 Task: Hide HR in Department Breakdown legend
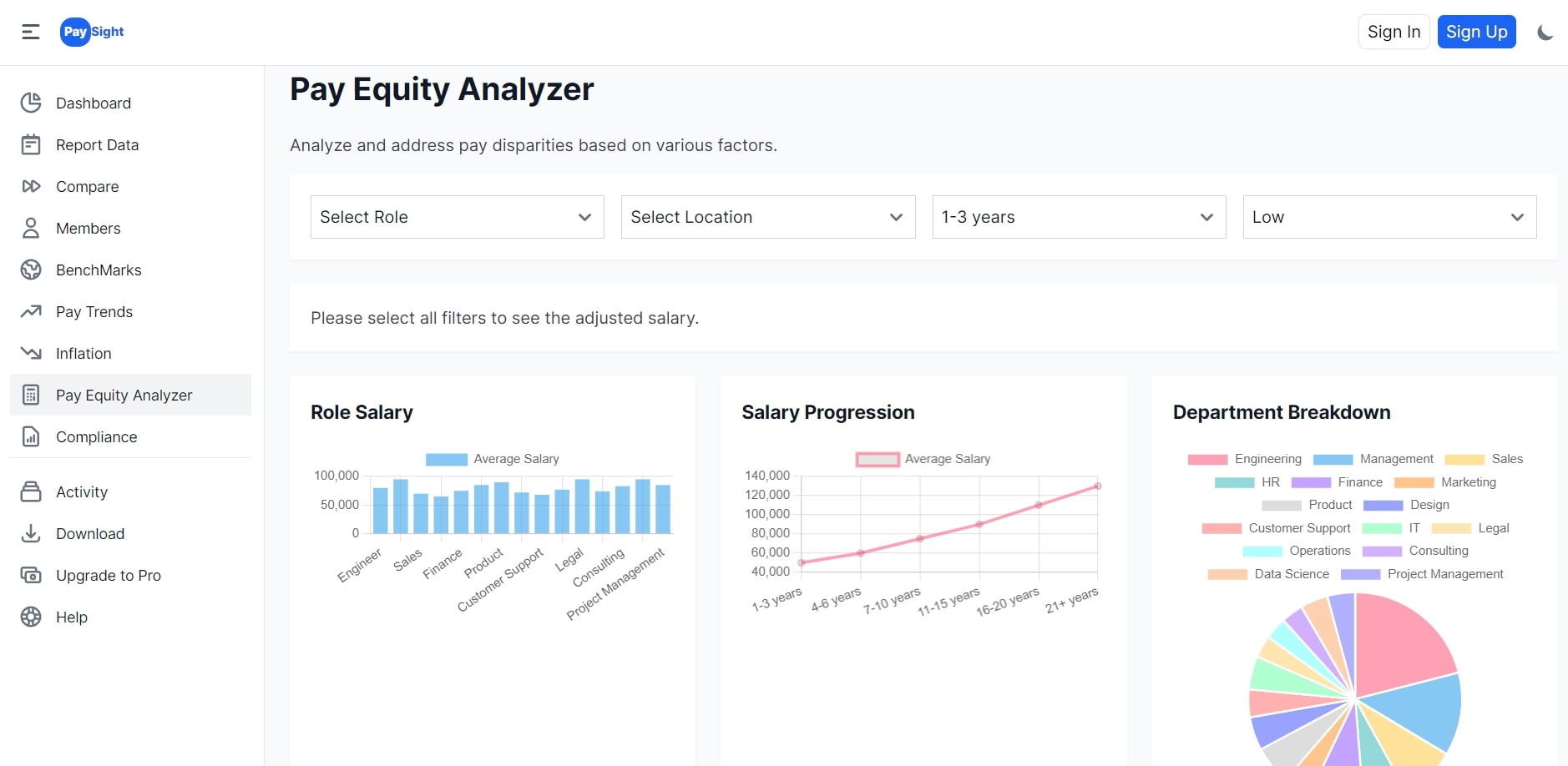click(x=1247, y=482)
